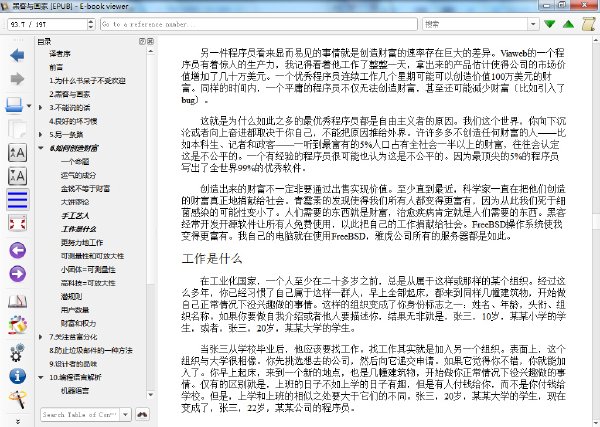The width and height of the screenshot is (600, 427).
Task: Jump to 4.良好的坏习惯 chapter
Action: point(73,121)
